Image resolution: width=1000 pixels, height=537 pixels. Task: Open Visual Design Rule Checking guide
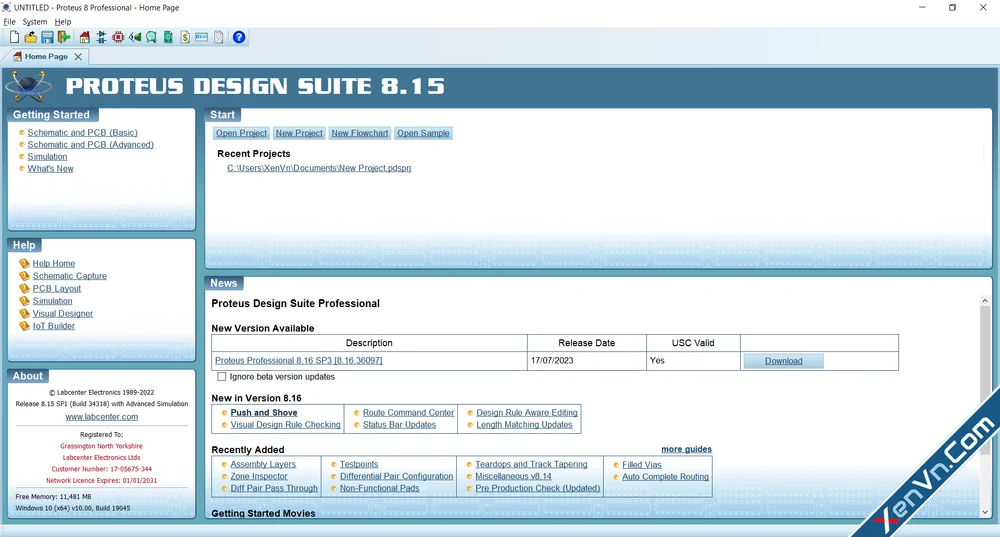285,425
